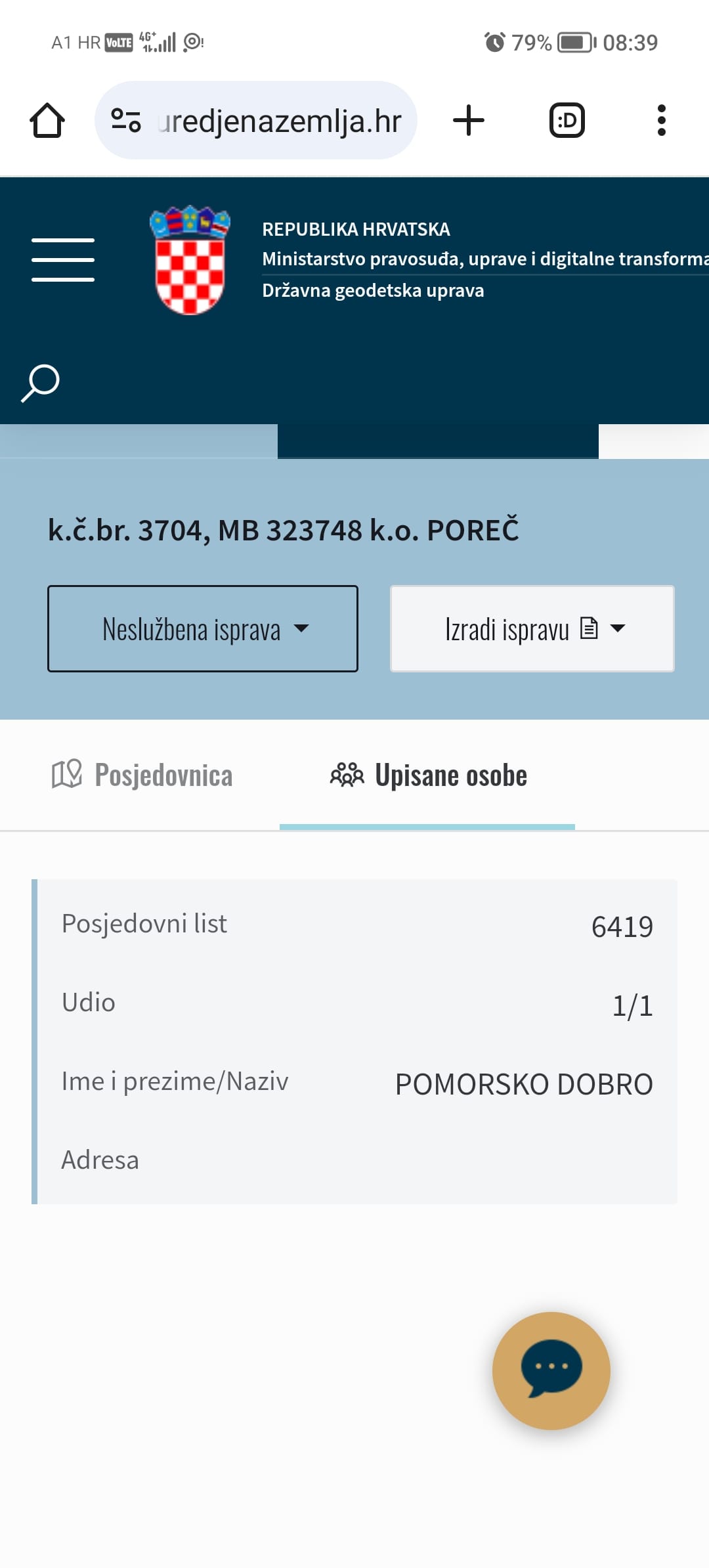709x1568 pixels.
Task: Click the Državna geodetska uprava link
Action: click(373, 290)
